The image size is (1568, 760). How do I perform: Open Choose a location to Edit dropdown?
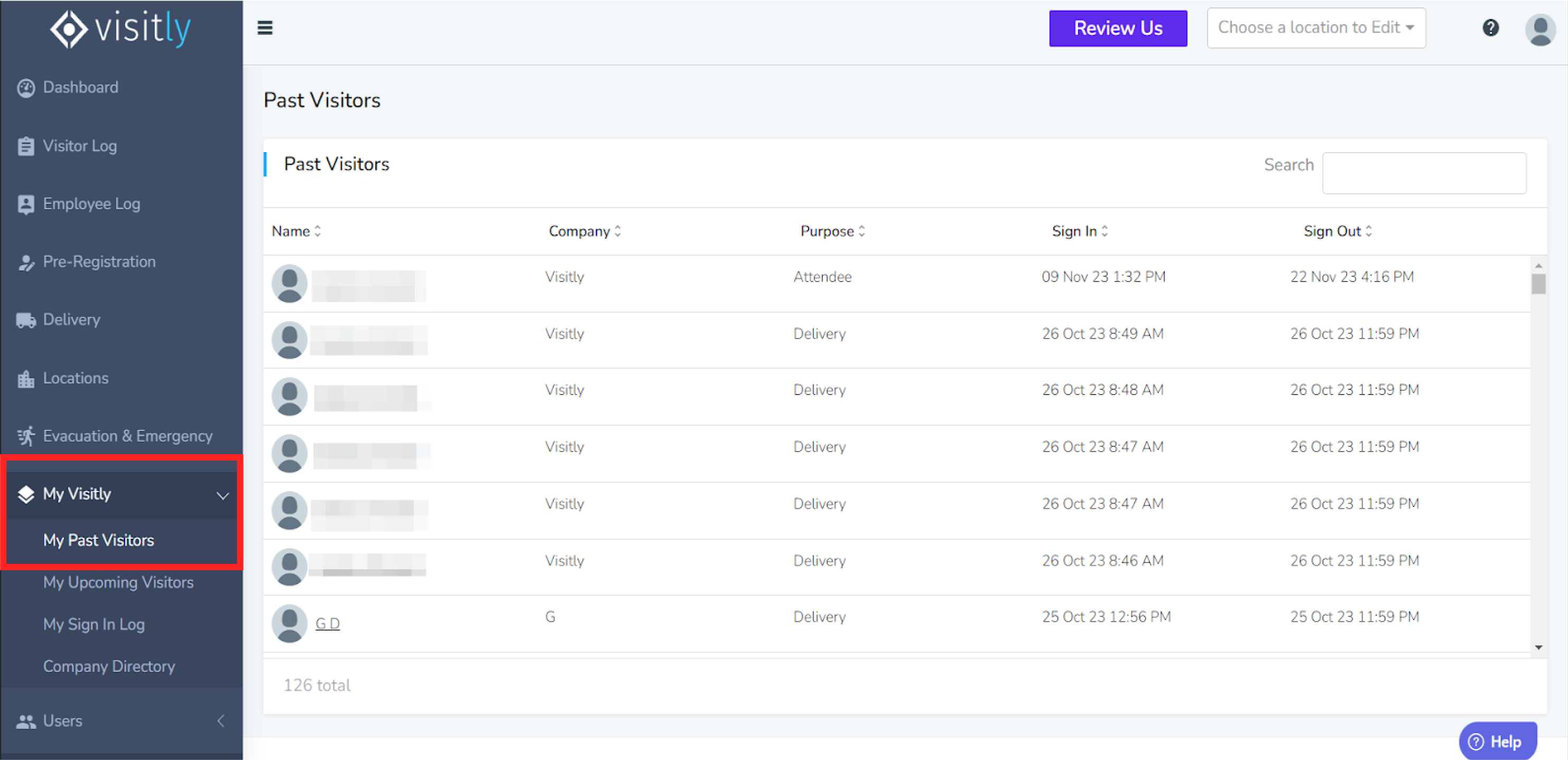point(1315,28)
